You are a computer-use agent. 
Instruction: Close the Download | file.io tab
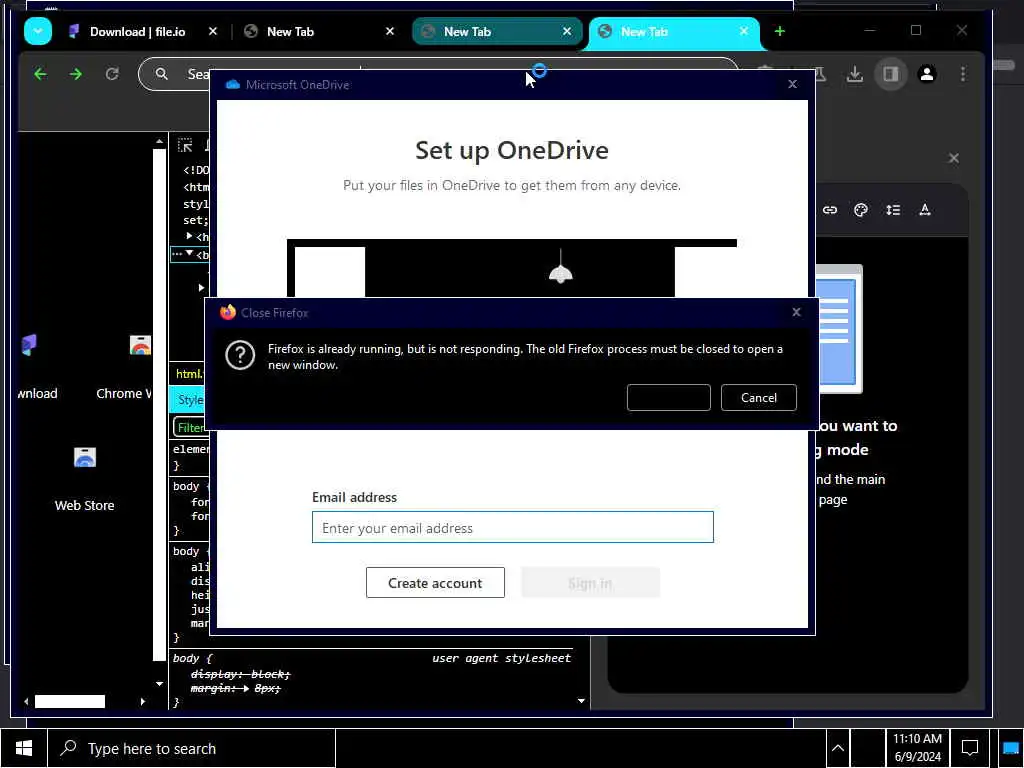pos(213,31)
